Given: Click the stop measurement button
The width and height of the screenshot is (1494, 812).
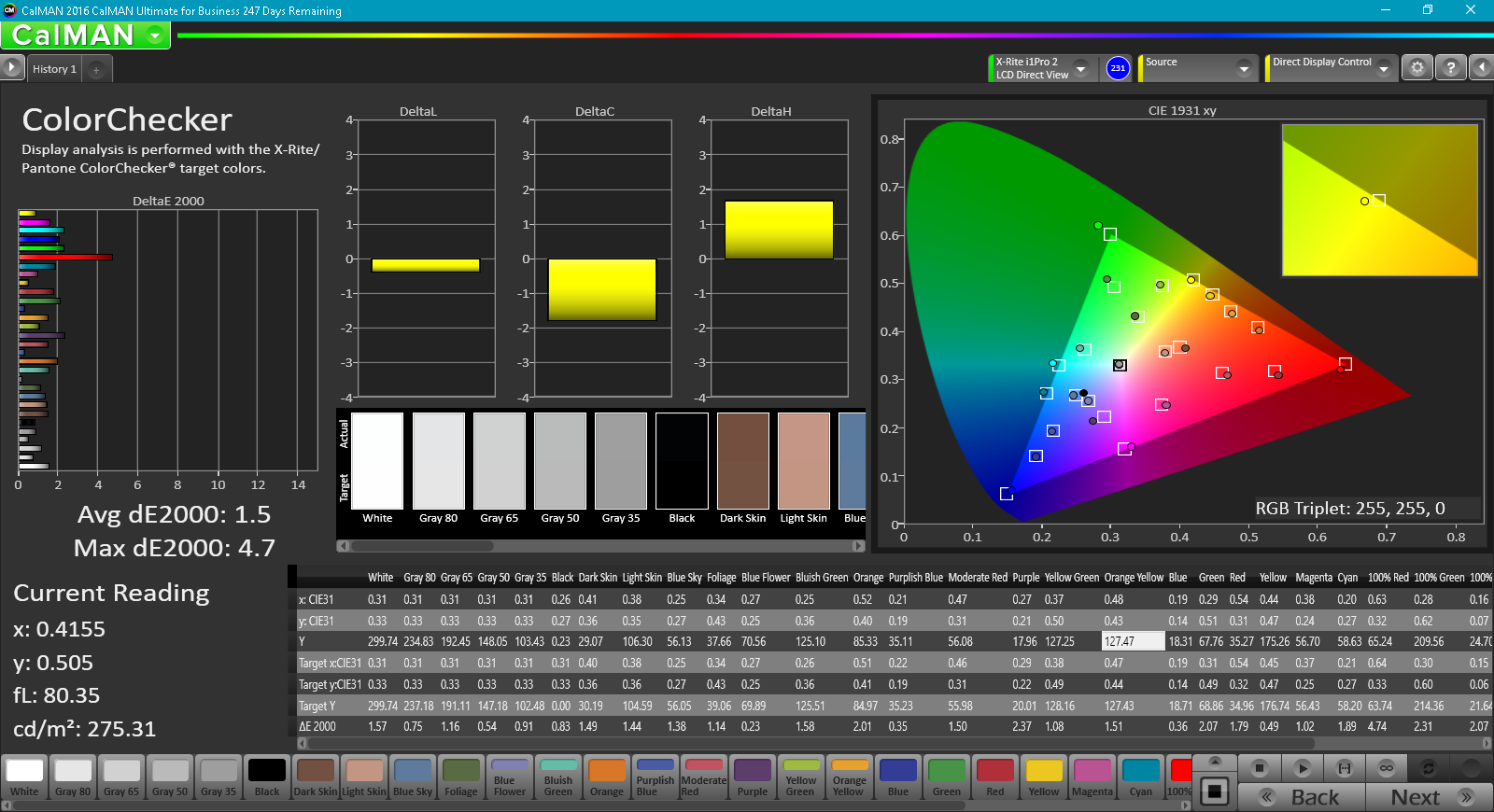Looking at the screenshot, I should (1259, 768).
